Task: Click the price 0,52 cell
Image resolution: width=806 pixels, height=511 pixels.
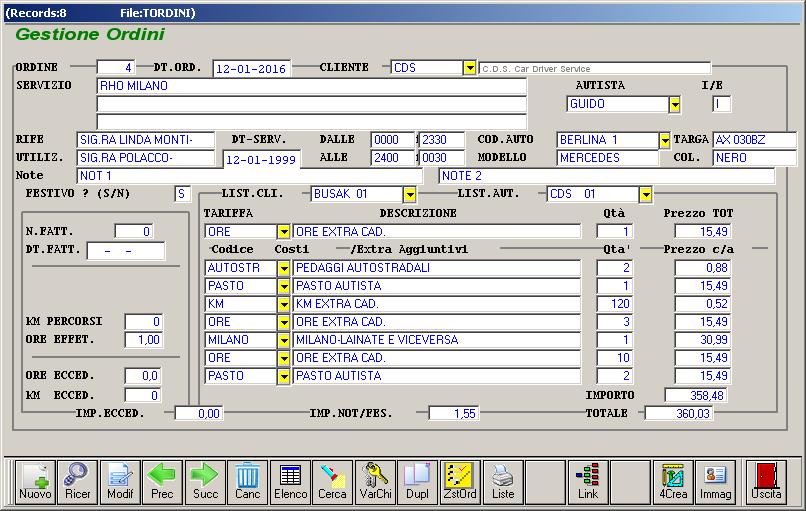Action: click(x=703, y=304)
